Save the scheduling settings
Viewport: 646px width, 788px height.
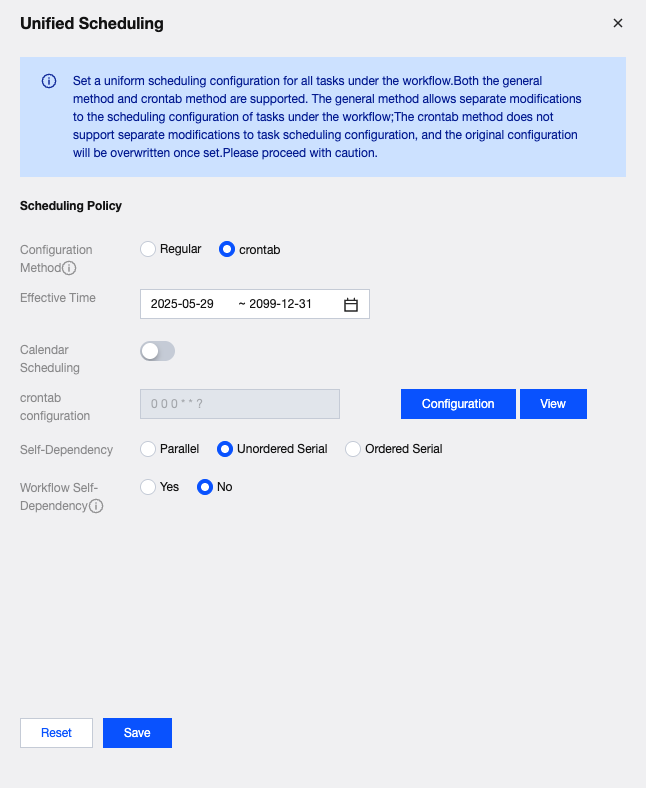[137, 733]
